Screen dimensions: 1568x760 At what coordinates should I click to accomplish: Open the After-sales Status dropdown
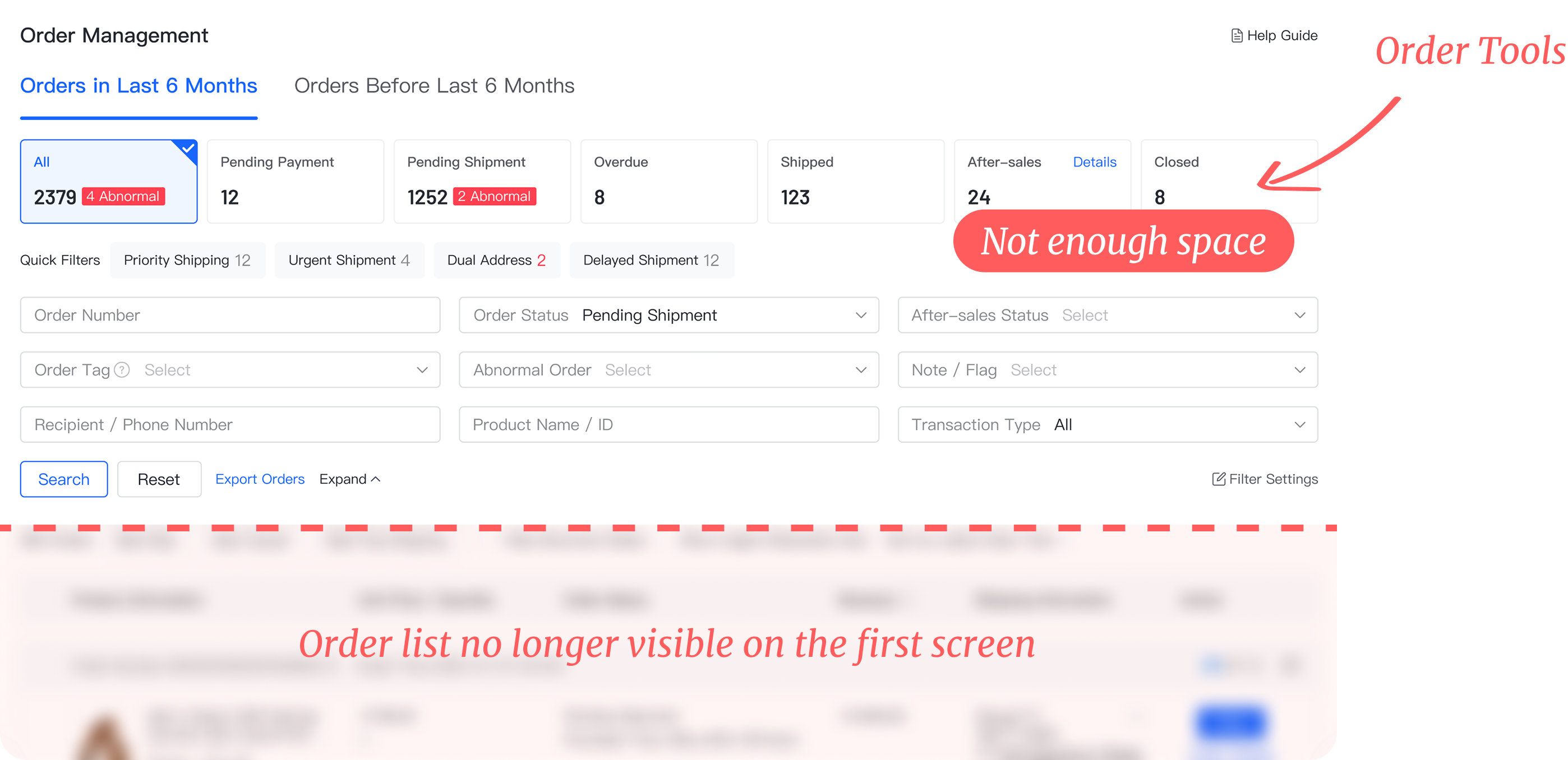pyautogui.click(x=1108, y=315)
